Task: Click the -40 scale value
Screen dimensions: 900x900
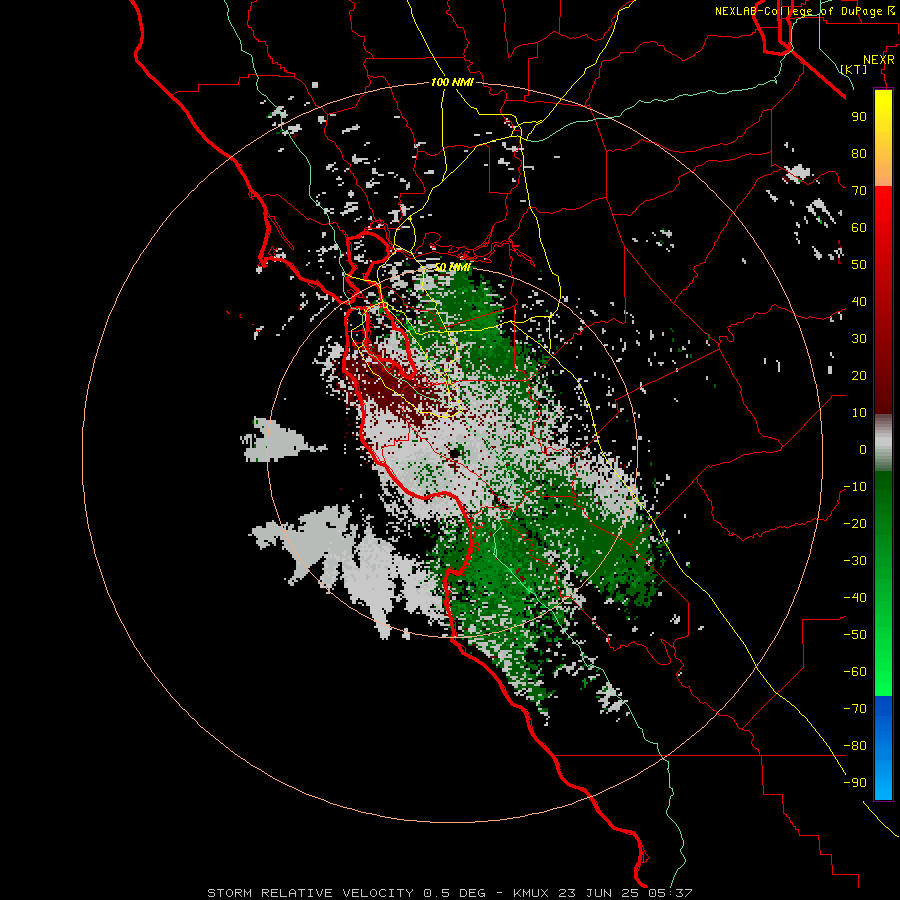Action: [855, 598]
